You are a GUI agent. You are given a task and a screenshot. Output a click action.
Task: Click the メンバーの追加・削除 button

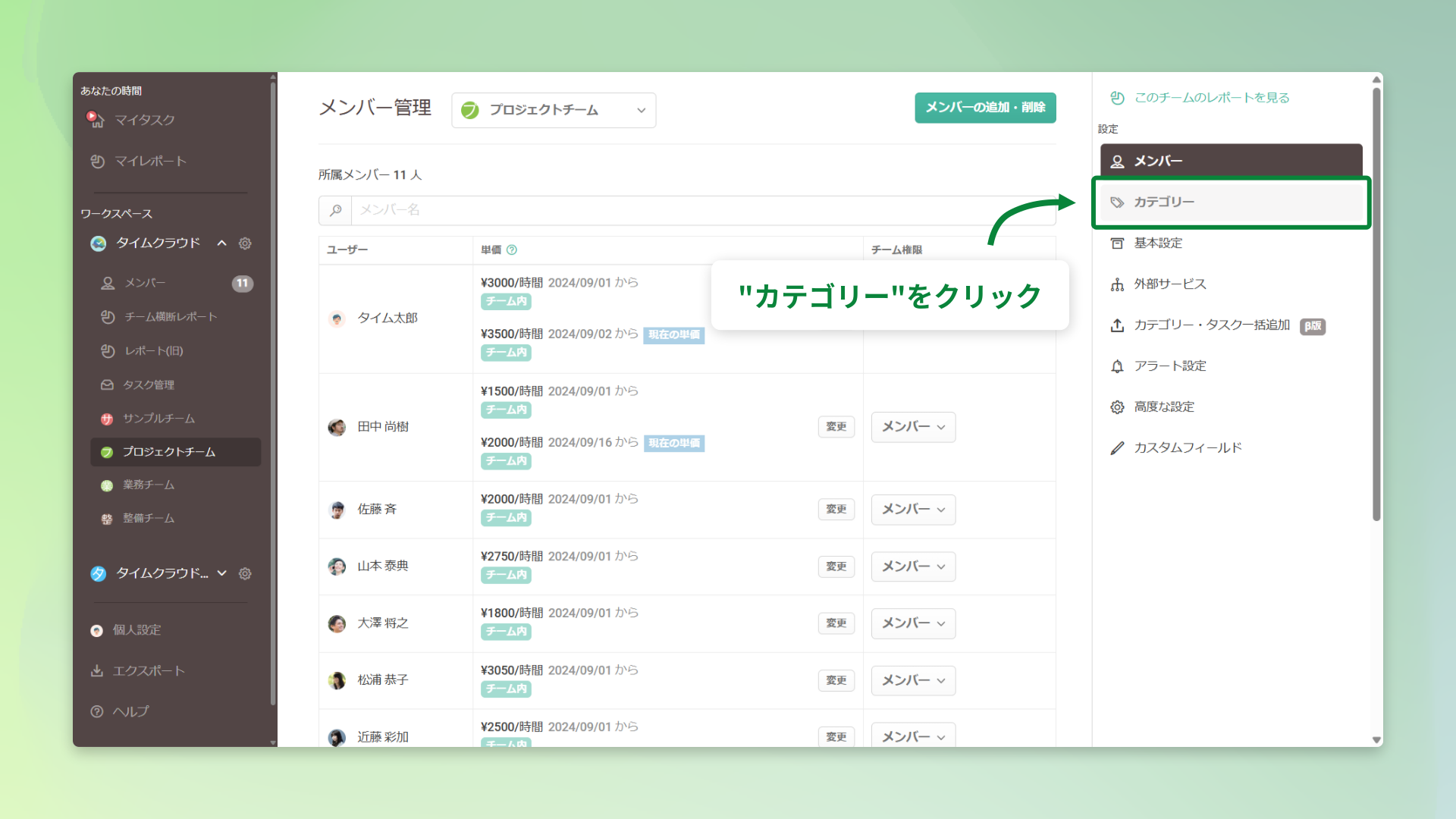coord(985,108)
